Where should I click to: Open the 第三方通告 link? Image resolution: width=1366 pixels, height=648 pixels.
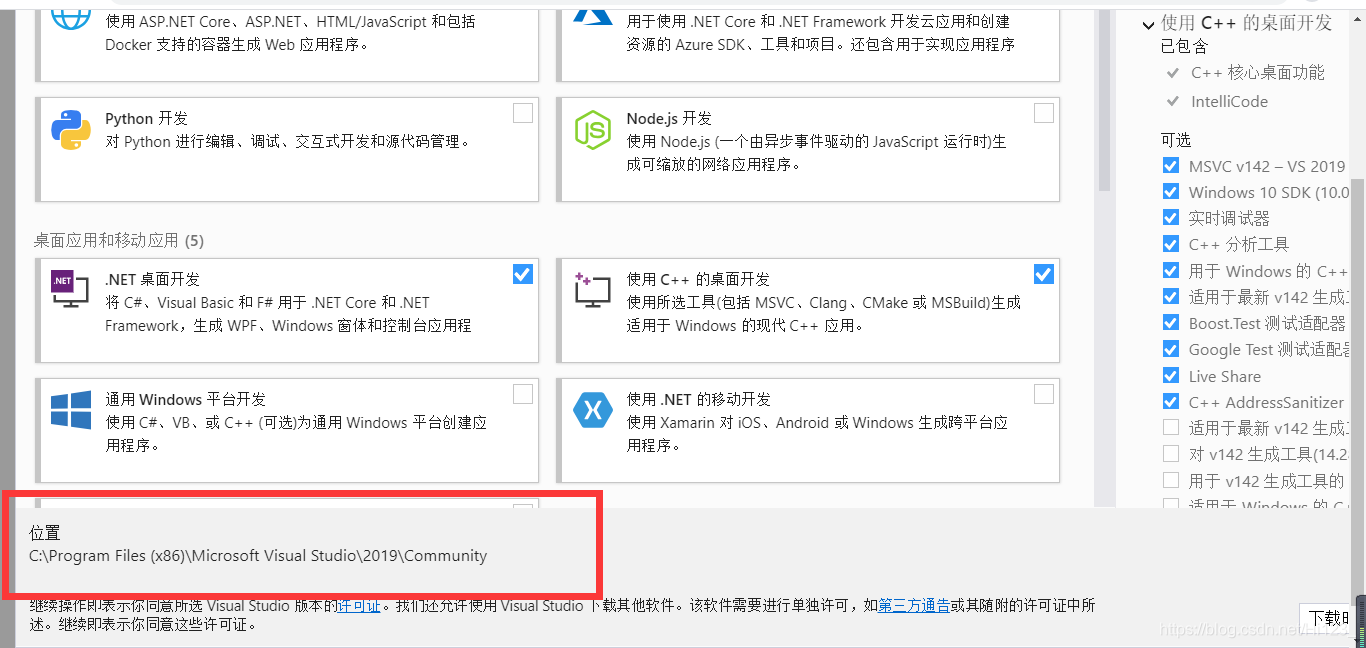point(914,605)
